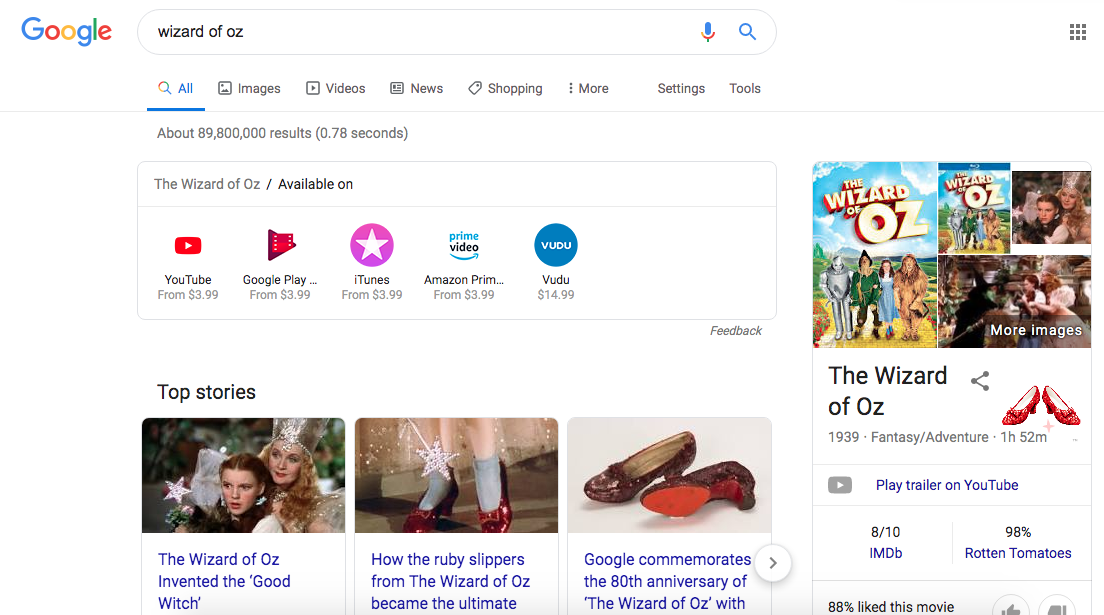The height and width of the screenshot is (615, 1104).
Task: Open the large Wizard of Oz poster image
Action: click(x=875, y=255)
